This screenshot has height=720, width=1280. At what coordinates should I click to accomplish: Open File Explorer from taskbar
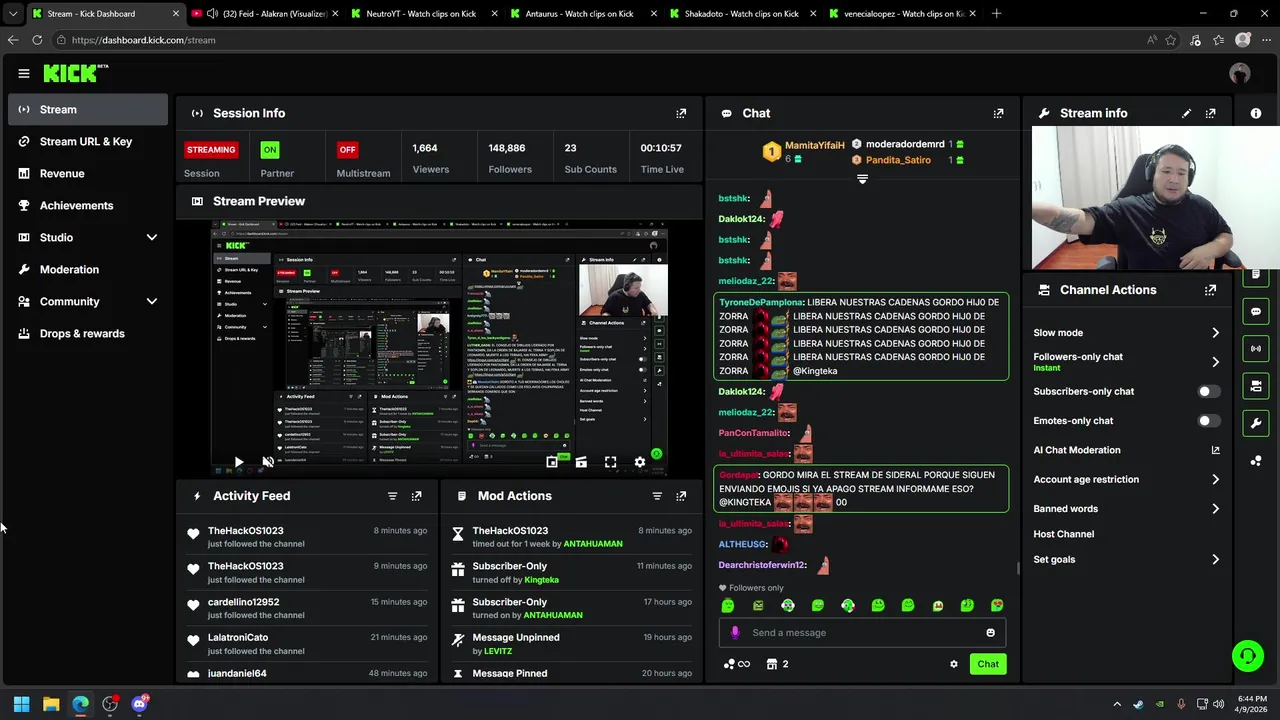[x=51, y=704]
